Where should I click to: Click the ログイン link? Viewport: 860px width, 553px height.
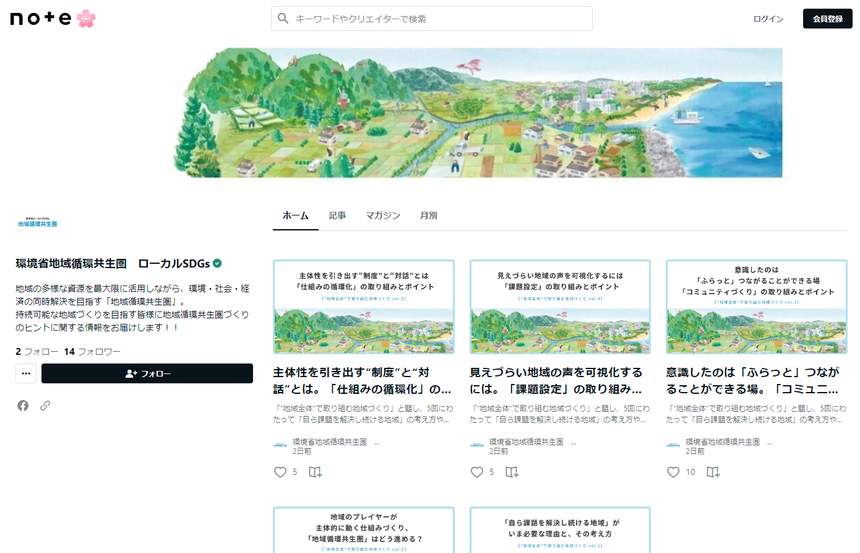(x=768, y=19)
